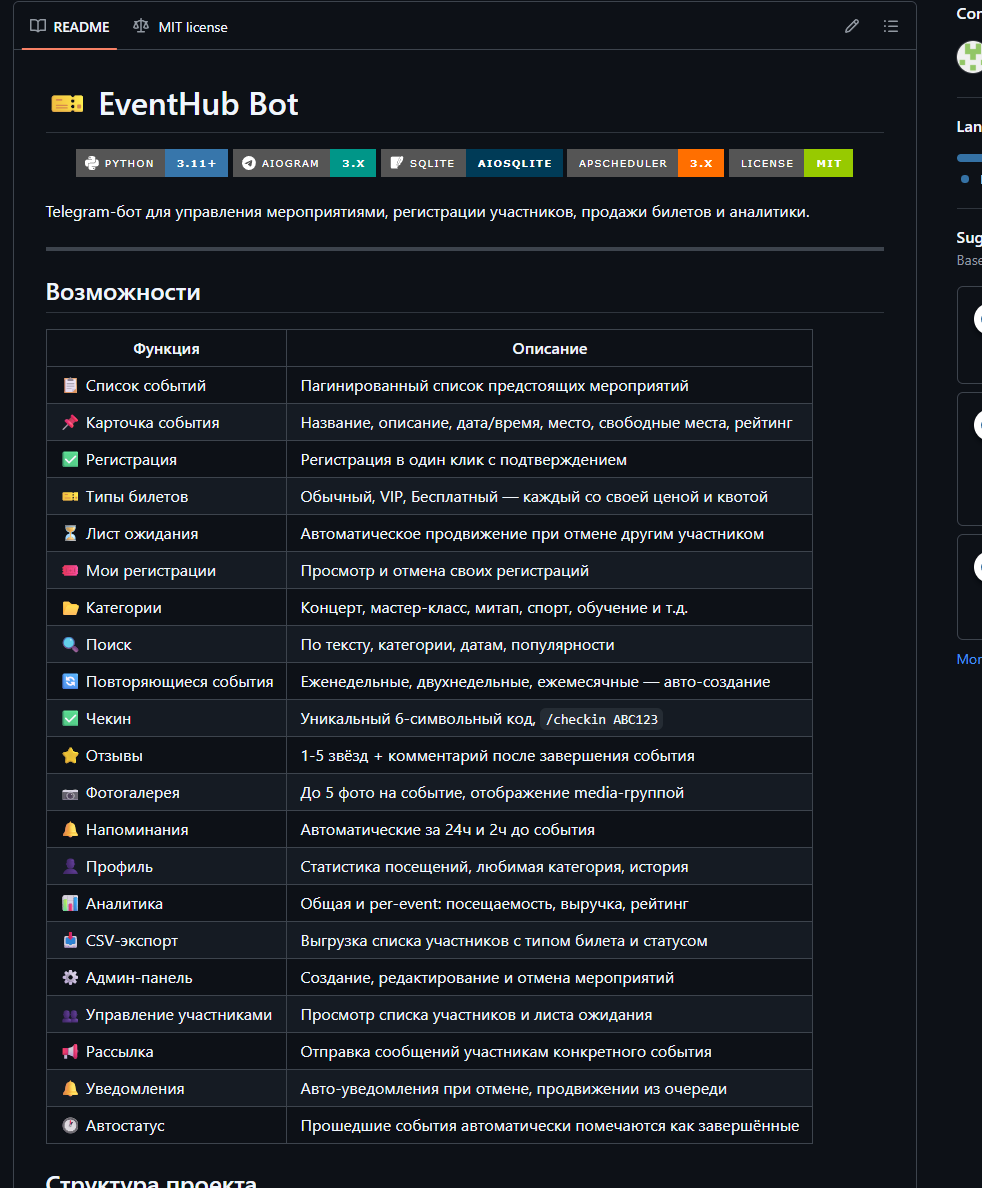Click cell 'Автоматическое продвижение при отмене'
982x1188 pixels.
[x=549, y=533]
